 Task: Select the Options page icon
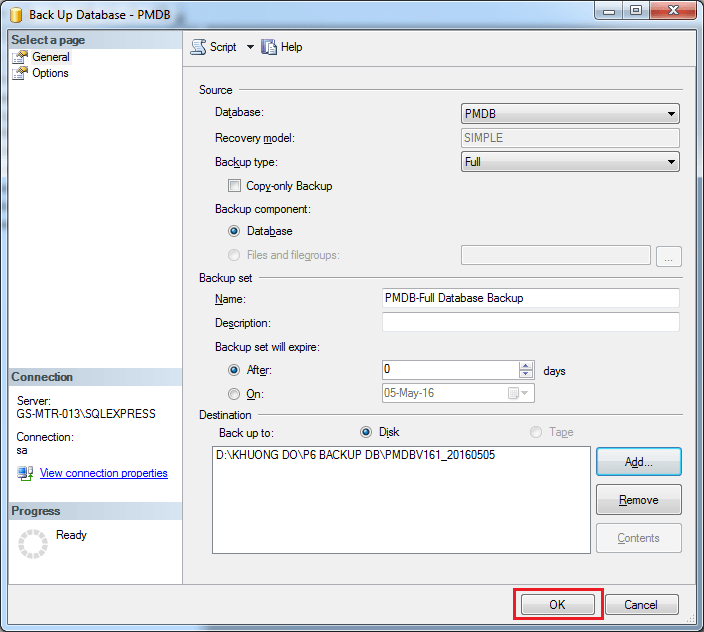[x=20, y=73]
